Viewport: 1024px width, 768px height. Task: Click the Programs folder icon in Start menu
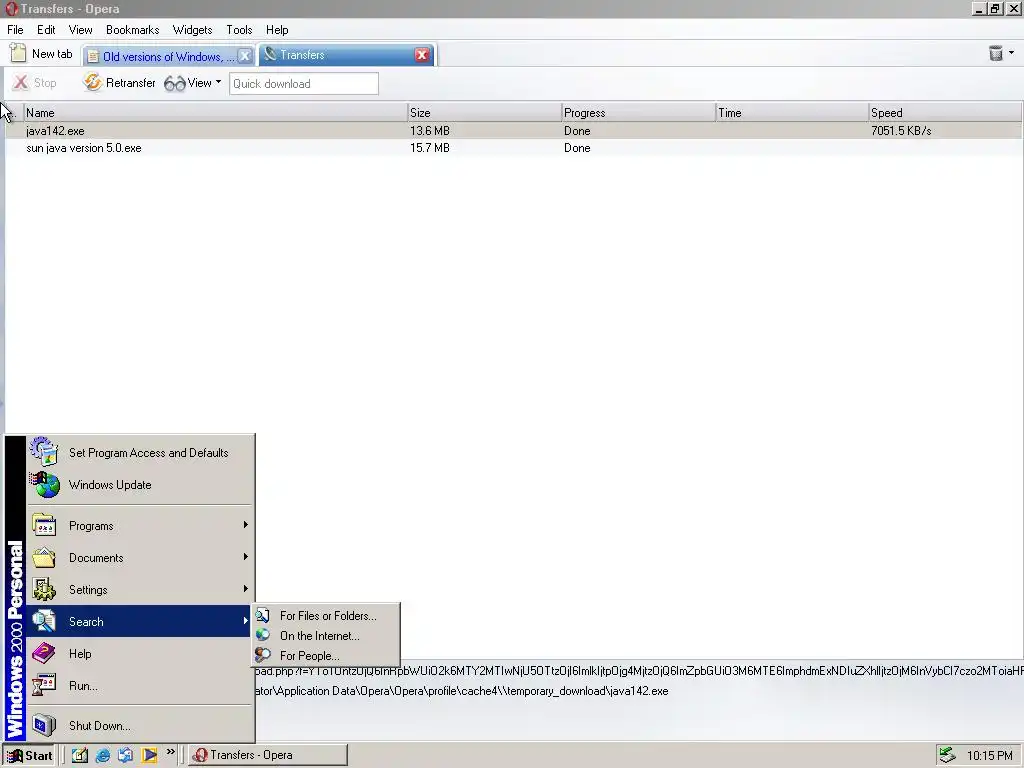[44, 525]
